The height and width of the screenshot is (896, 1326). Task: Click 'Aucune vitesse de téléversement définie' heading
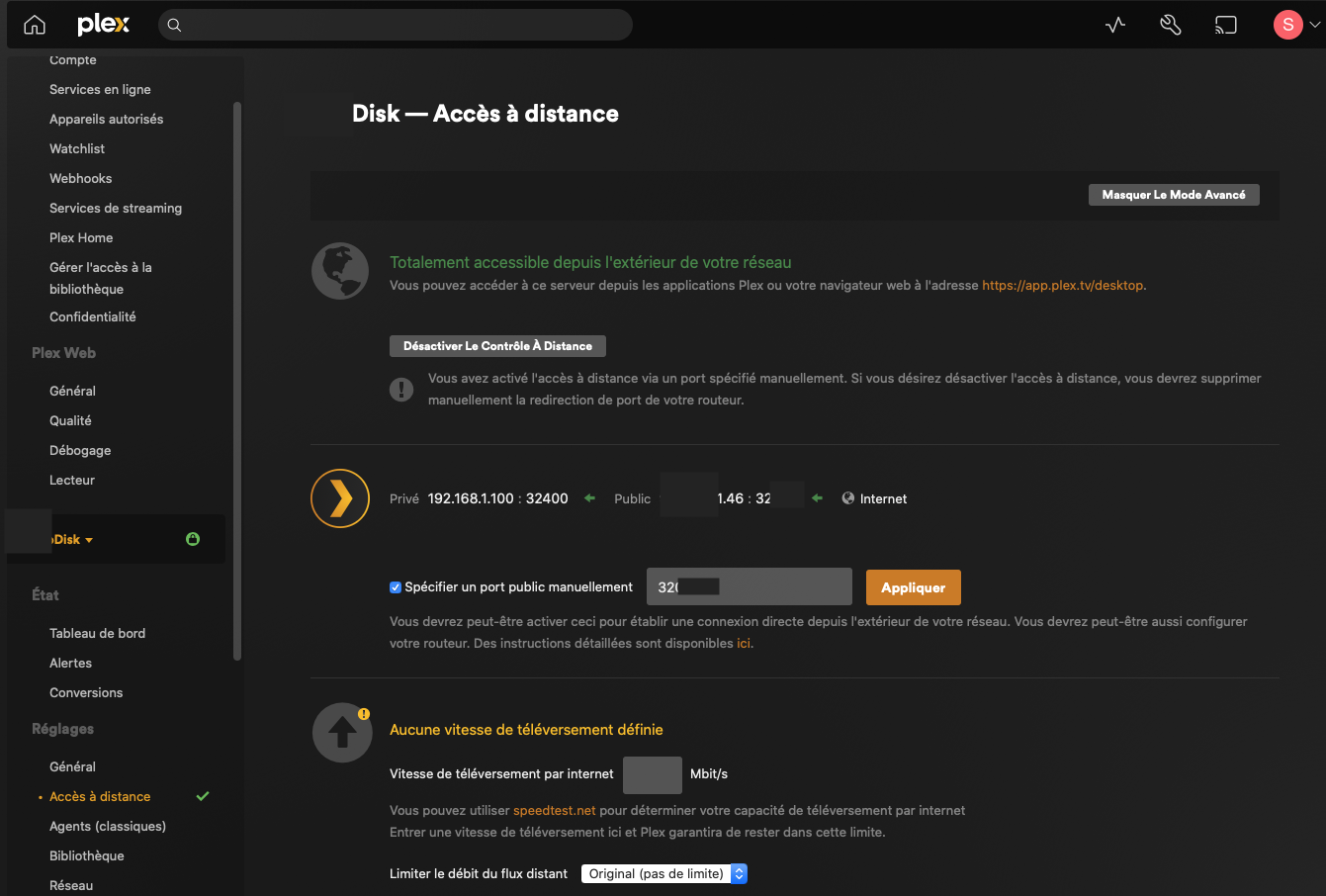pyautogui.click(x=526, y=730)
